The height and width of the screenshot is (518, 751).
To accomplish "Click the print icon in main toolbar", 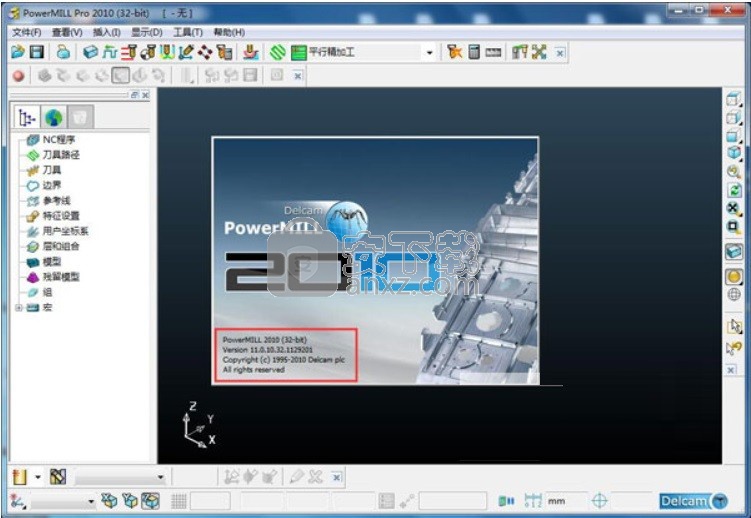I will [63, 52].
